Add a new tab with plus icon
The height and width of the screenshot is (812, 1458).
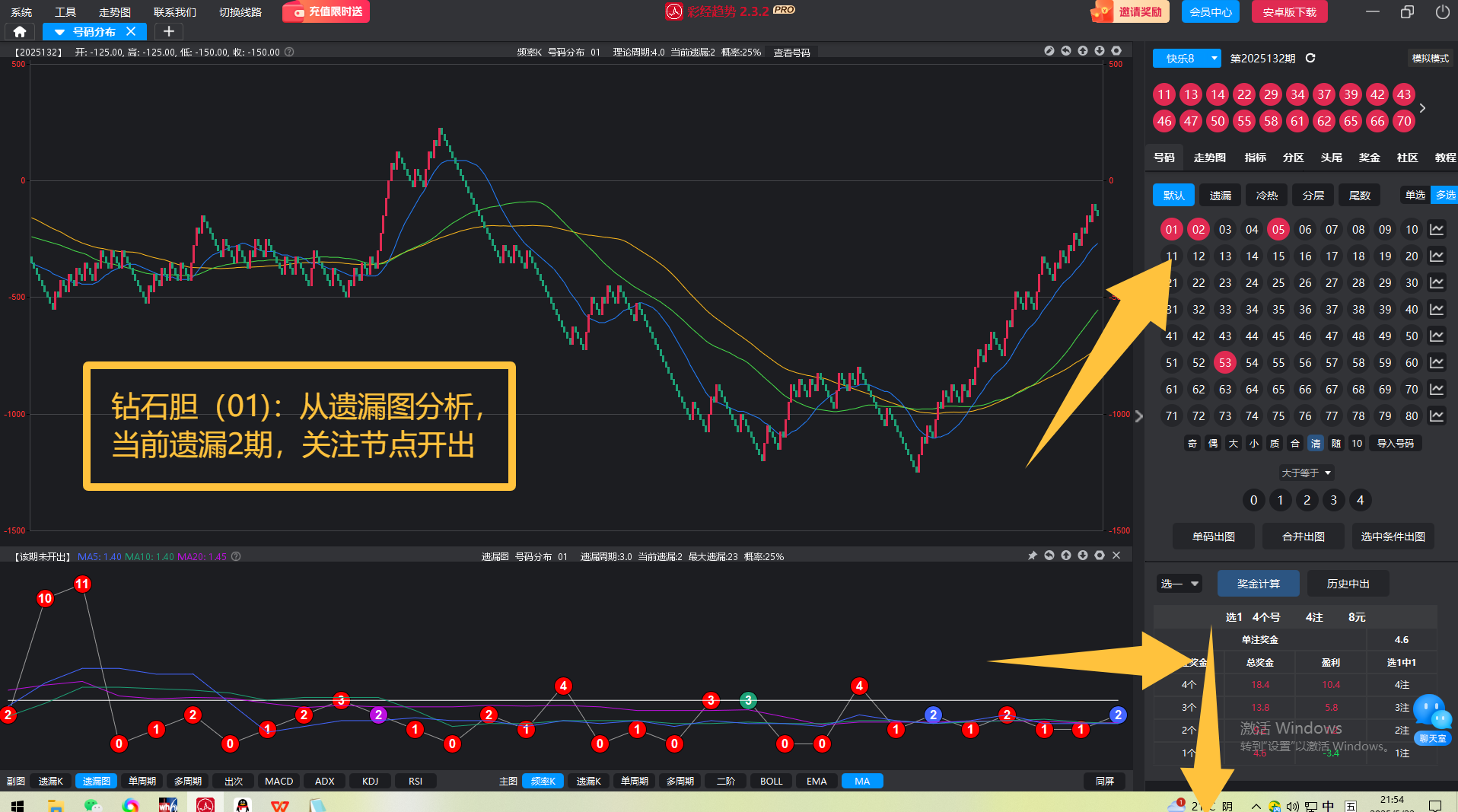pos(169,31)
